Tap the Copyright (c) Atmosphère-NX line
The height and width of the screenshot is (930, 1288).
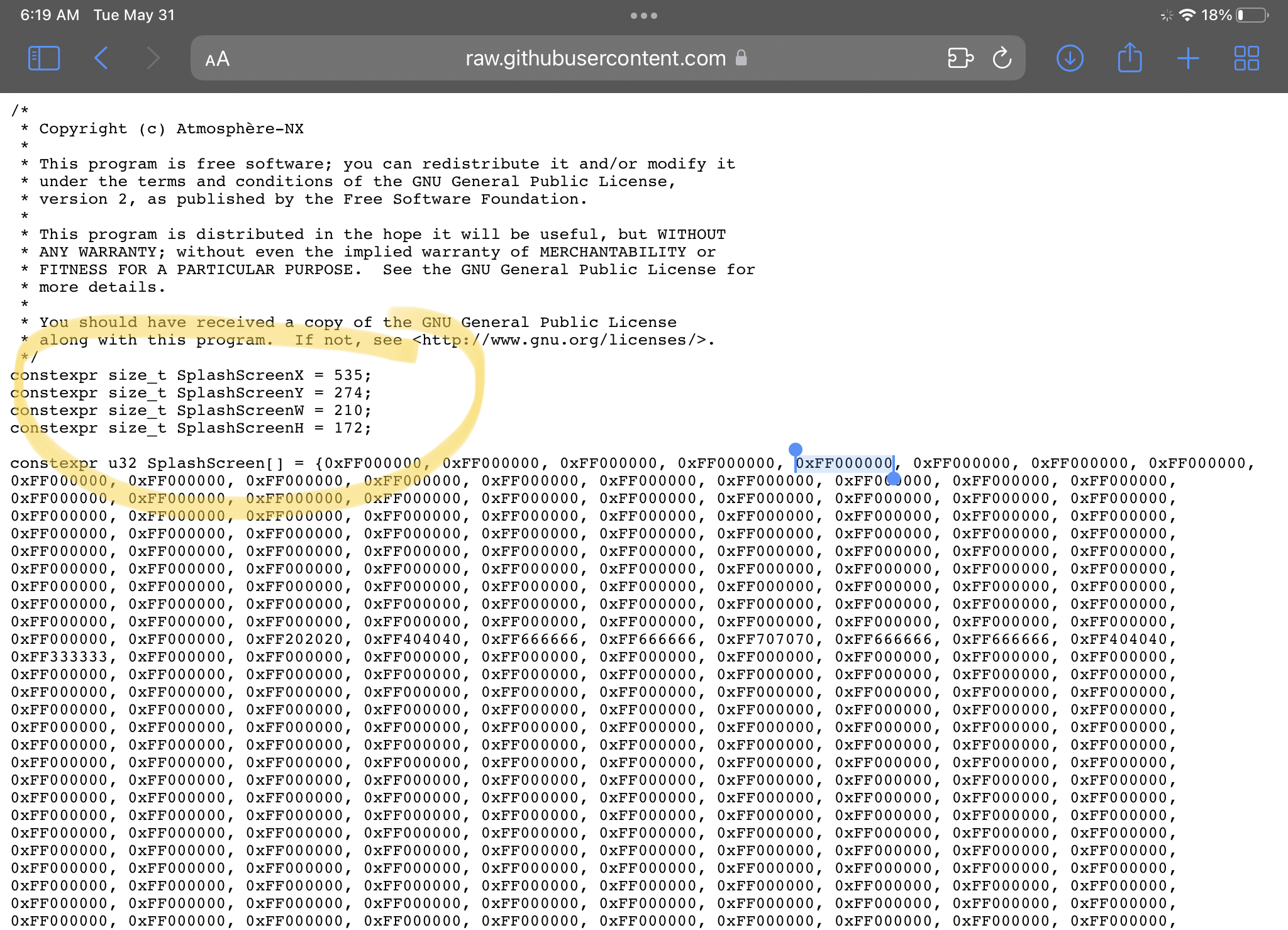(x=171, y=129)
